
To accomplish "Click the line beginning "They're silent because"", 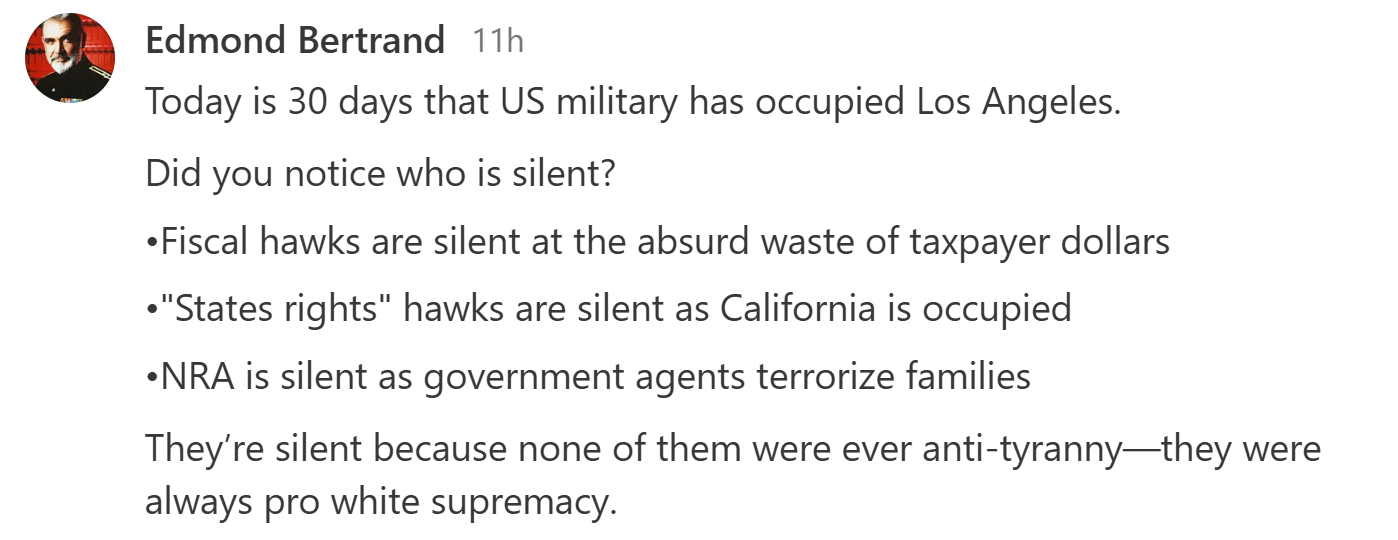I will [x=732, y=448].
